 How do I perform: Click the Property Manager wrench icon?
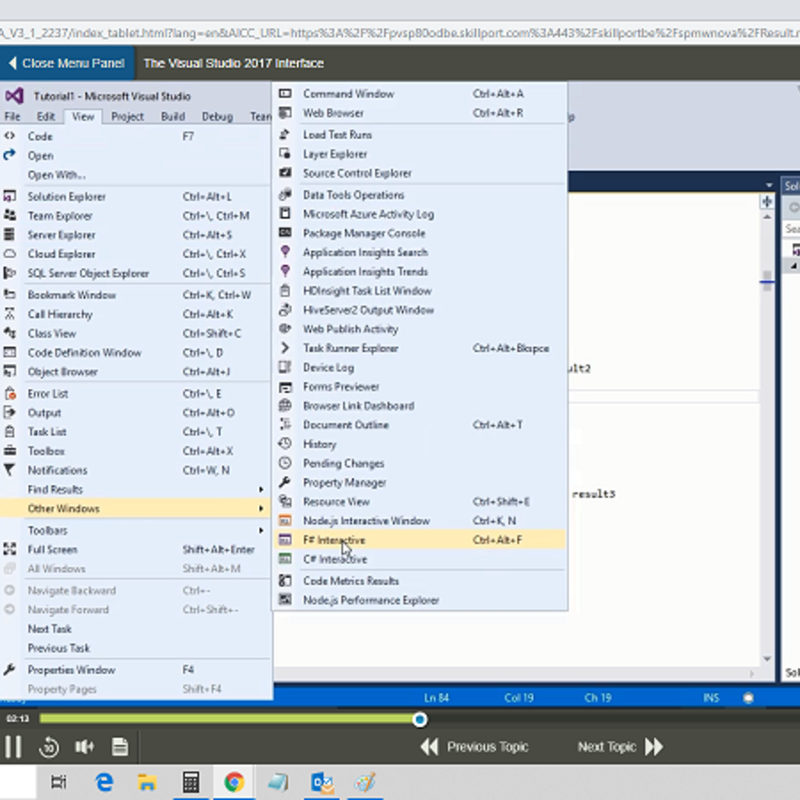coord(285,482)
